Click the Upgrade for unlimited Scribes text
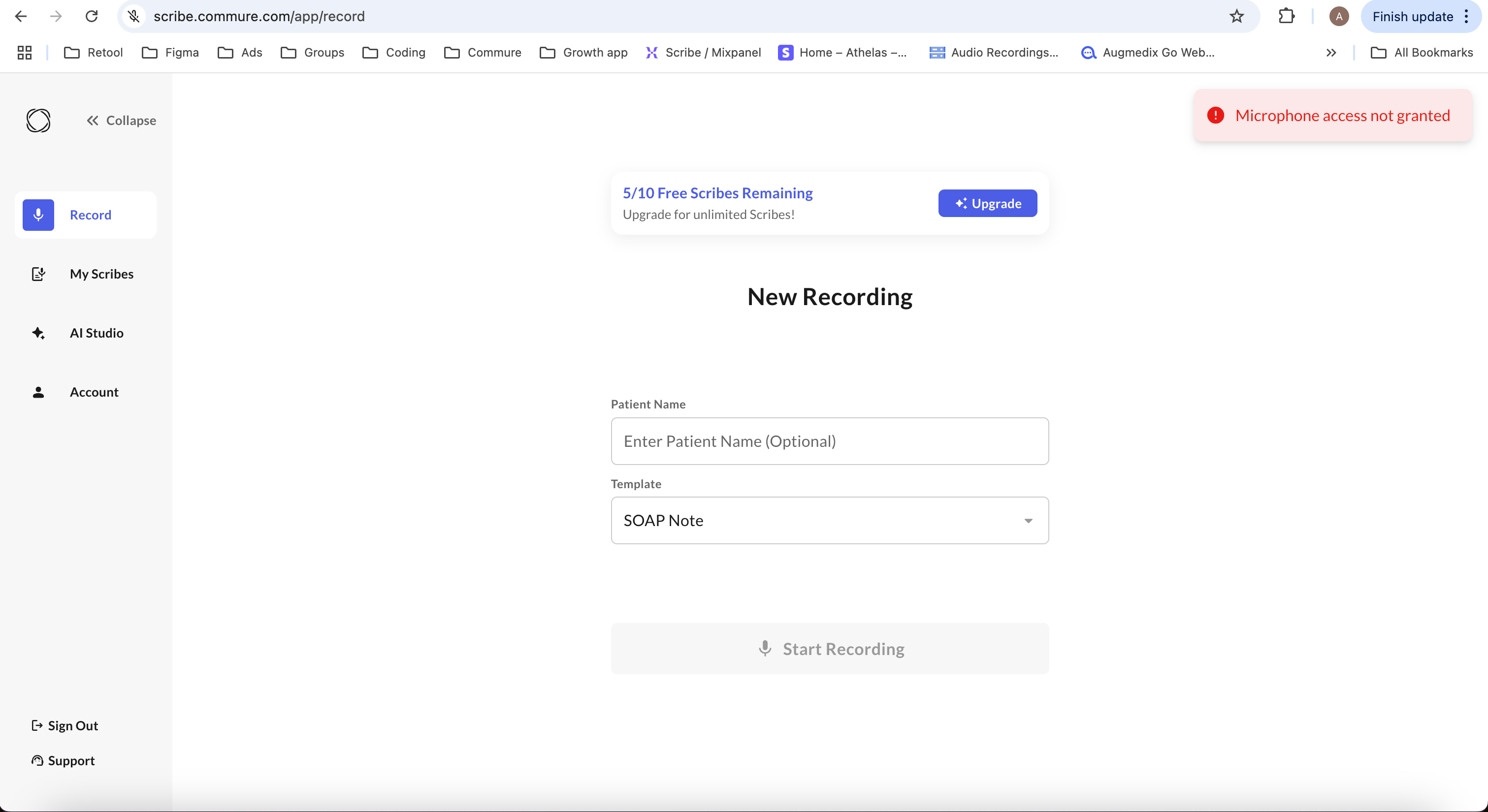Image resolution: width=1488 pixels, height=812 pixels. click(708, 214)
